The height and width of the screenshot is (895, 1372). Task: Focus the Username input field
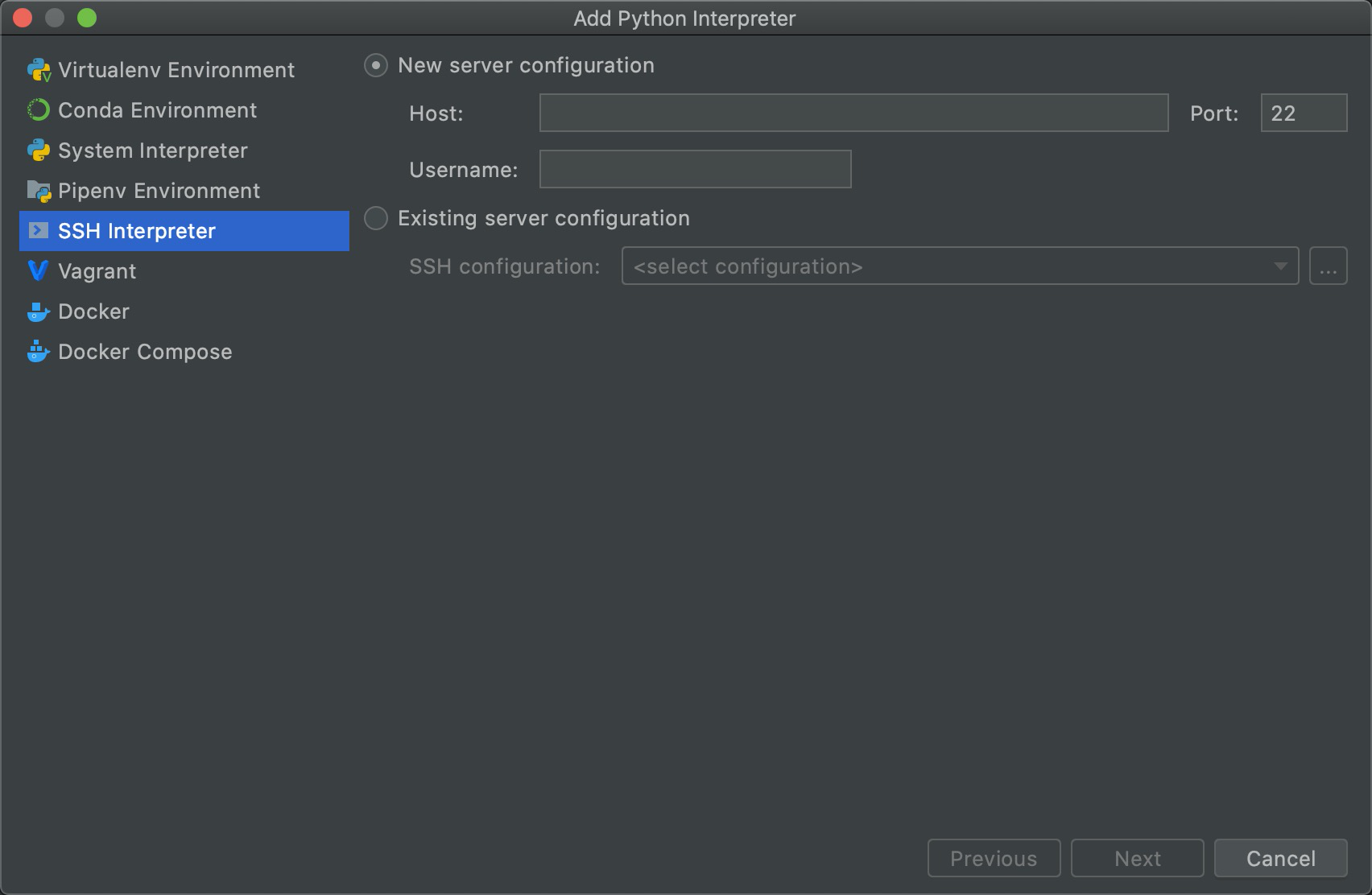coord(695,169)
